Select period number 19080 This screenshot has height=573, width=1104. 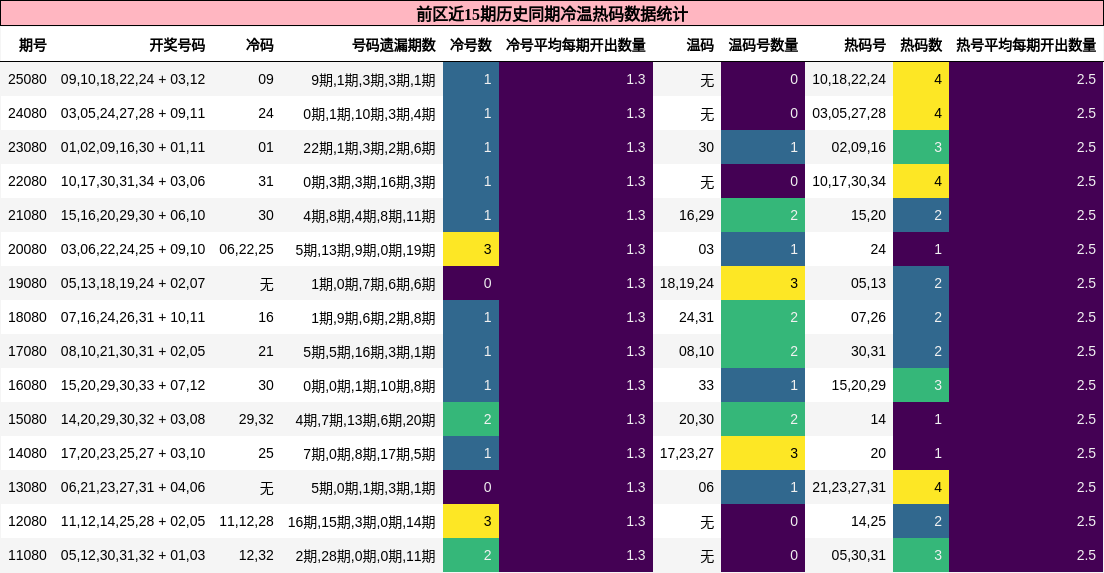click(27, 284)
